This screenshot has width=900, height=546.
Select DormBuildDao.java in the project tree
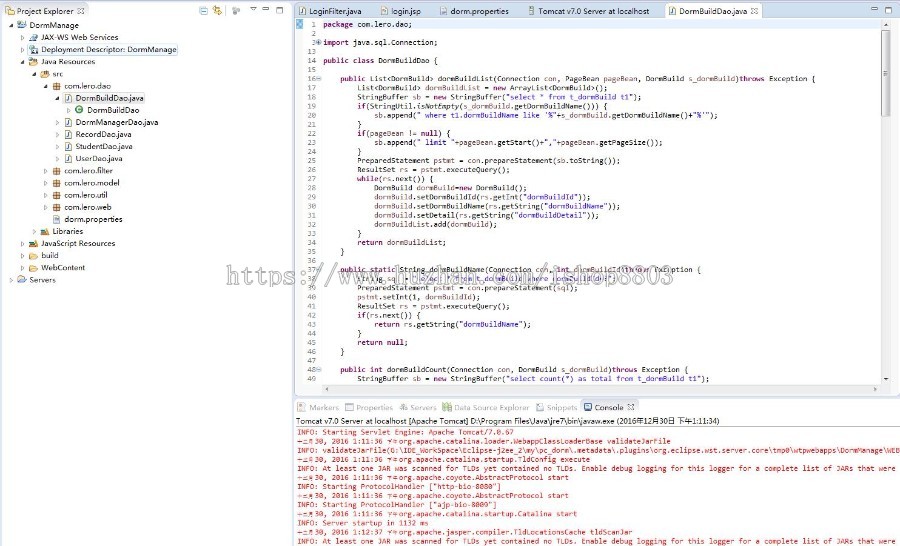pyautogui.click(x=109, y=98)
